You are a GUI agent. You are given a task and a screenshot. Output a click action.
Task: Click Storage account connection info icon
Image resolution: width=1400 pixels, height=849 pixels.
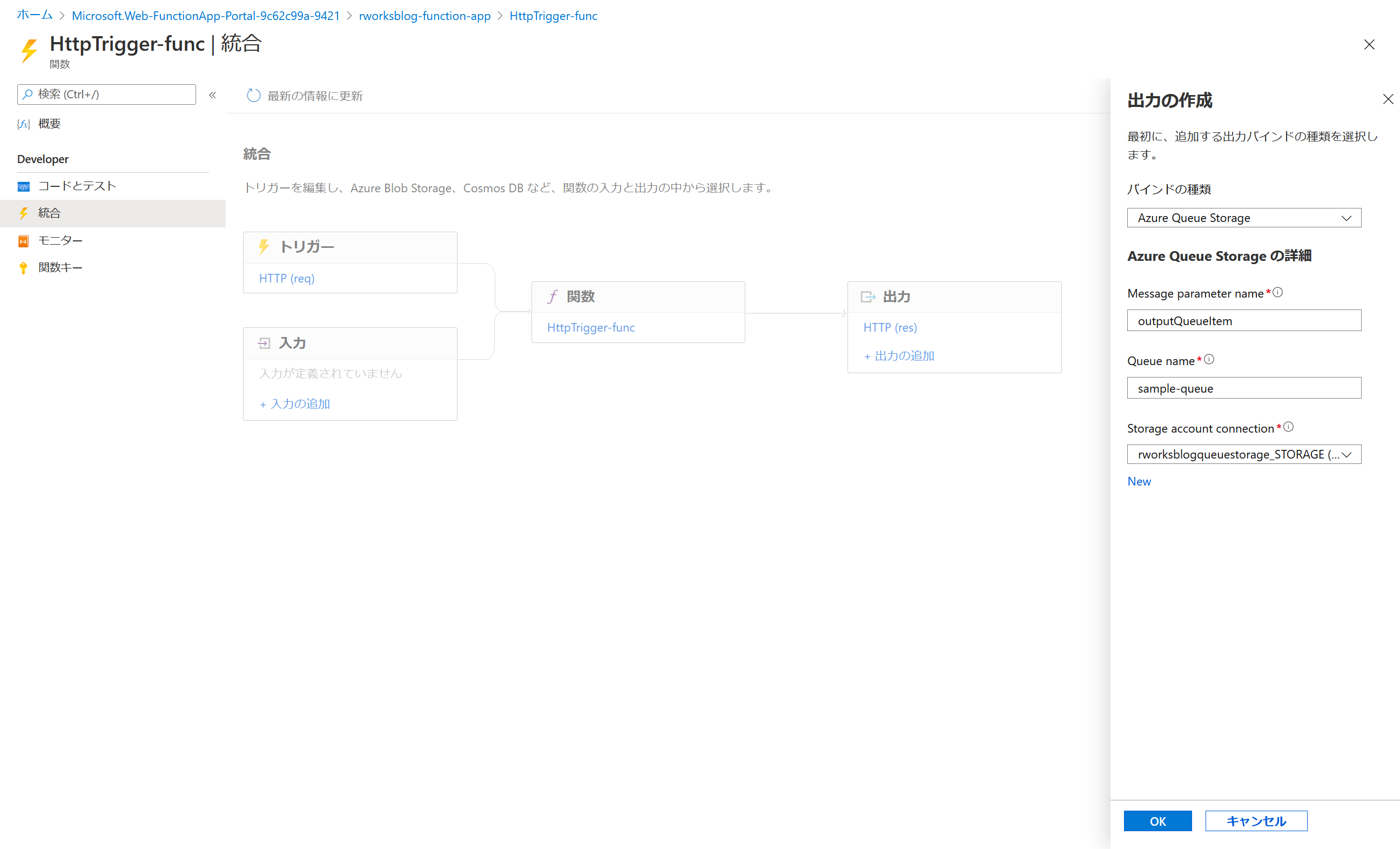1289,427
